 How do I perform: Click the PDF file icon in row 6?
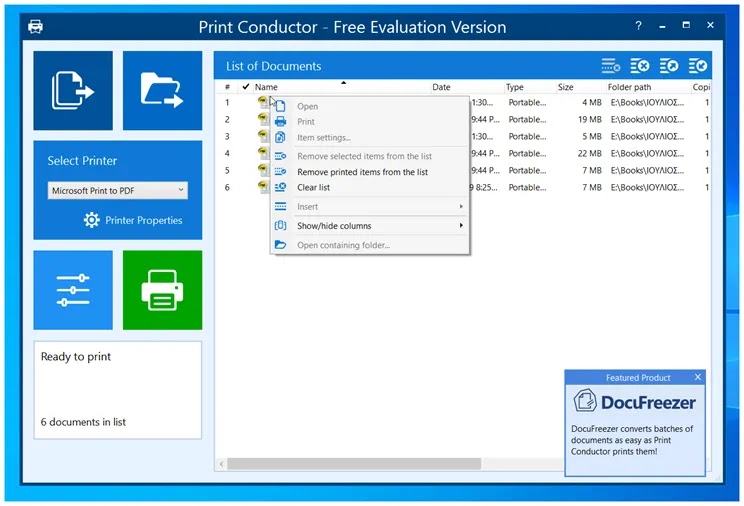[263, 186]
